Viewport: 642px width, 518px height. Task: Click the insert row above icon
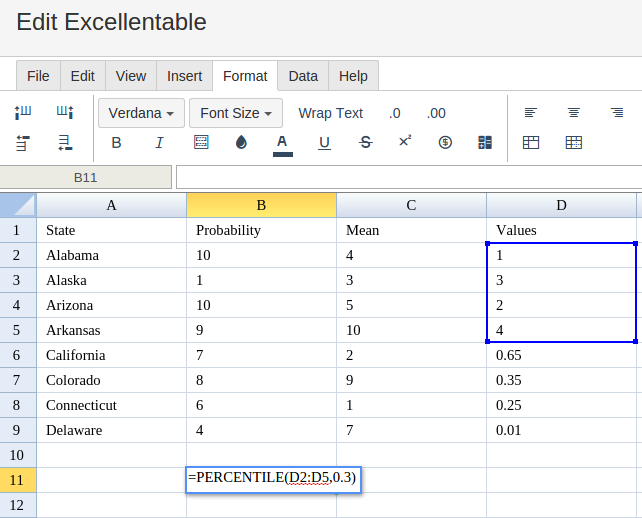coord(23,143)
